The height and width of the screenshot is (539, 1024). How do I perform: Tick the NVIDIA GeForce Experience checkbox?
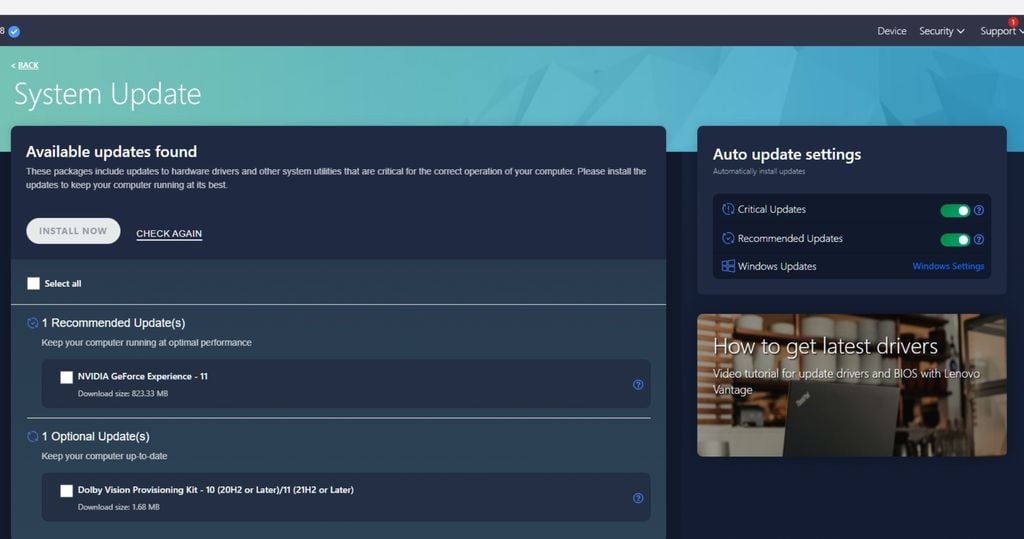tap(66, 377)
